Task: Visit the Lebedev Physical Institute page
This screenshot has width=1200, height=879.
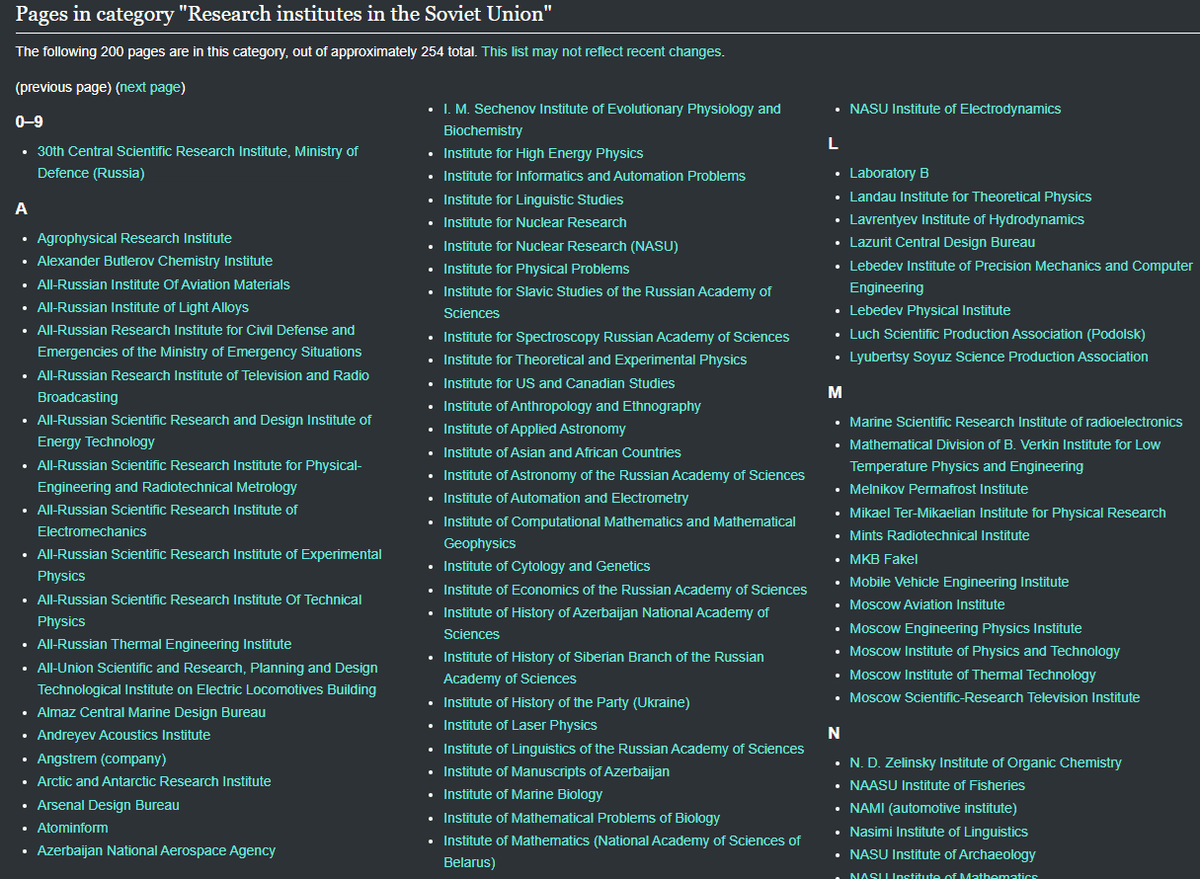Action: point(930,310)
